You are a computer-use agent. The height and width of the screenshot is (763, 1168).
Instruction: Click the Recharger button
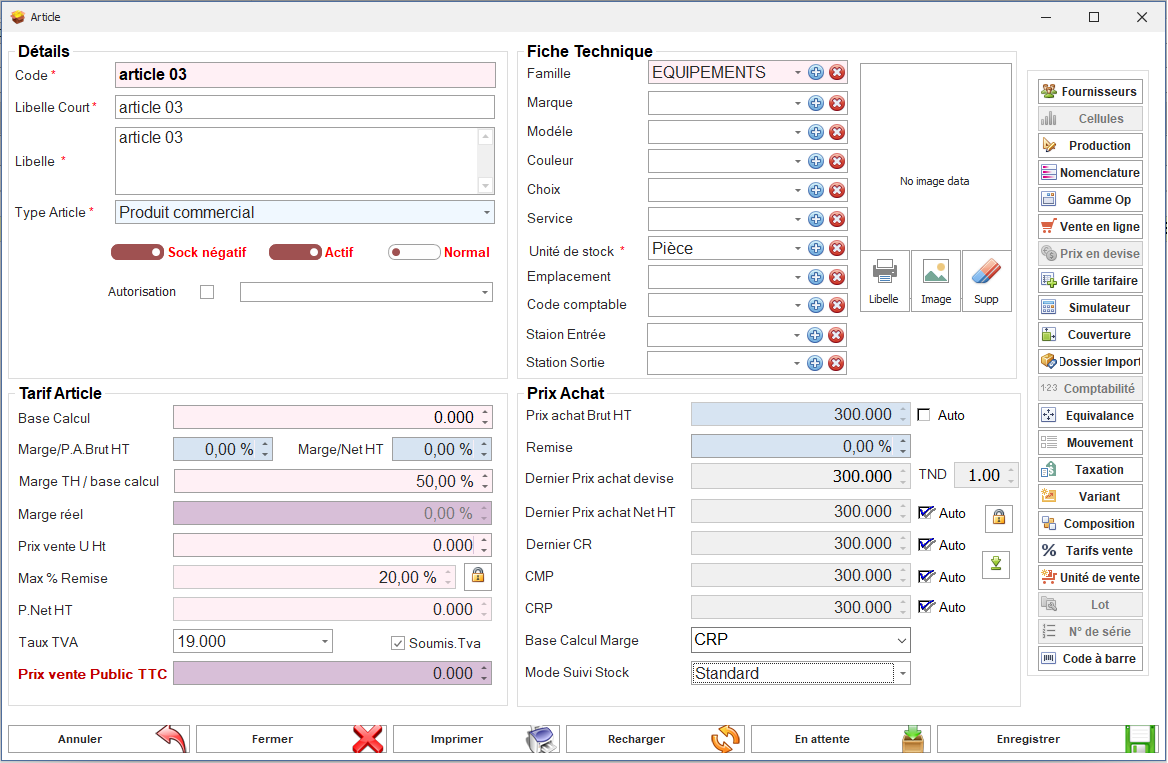(x=655, y=739)
